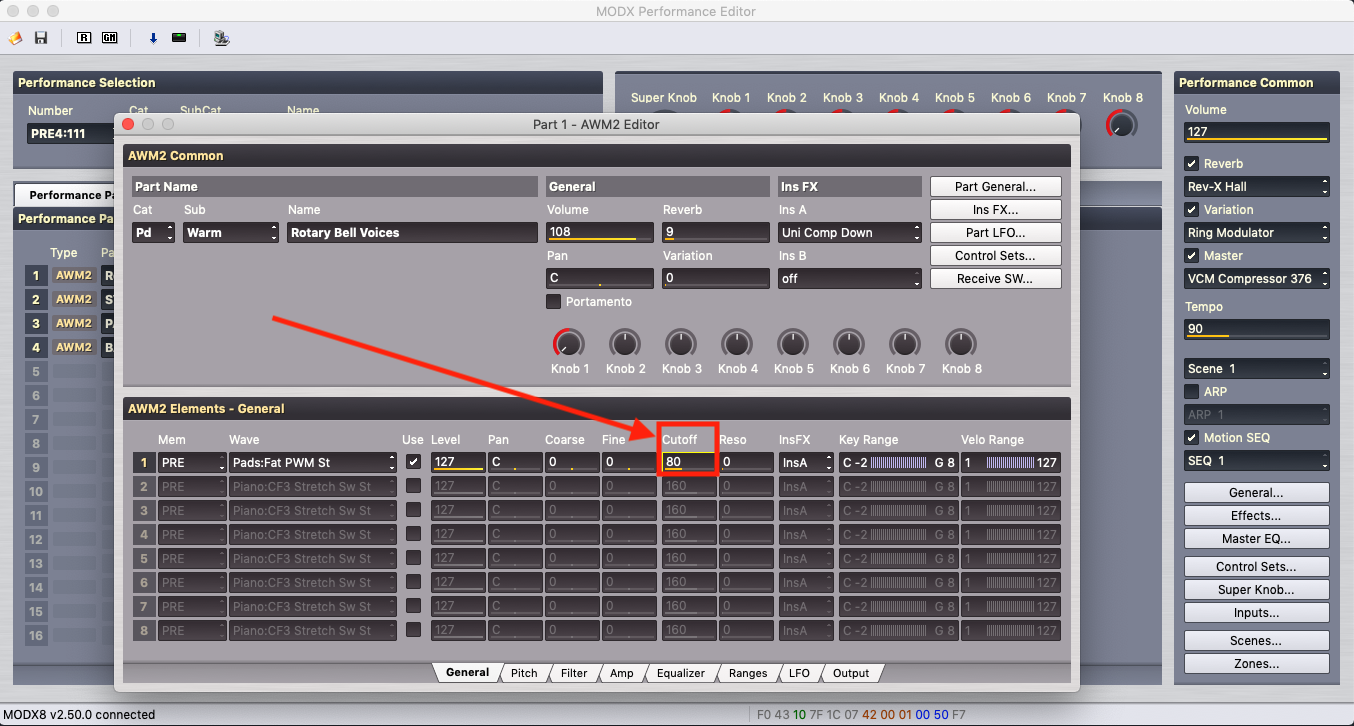Open the VCM Compressor 376 dropdown
The width and height of the screenshot is (1354, 726).
[x=1257, y=279]
